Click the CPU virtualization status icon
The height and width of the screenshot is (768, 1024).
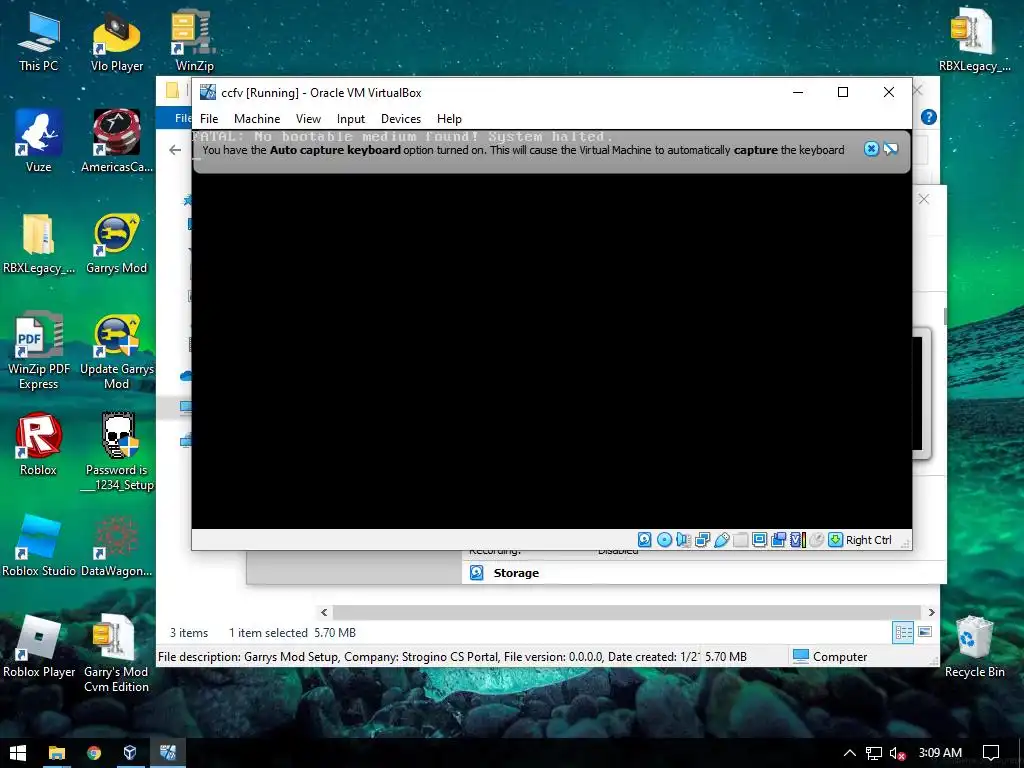coord(797,539)
